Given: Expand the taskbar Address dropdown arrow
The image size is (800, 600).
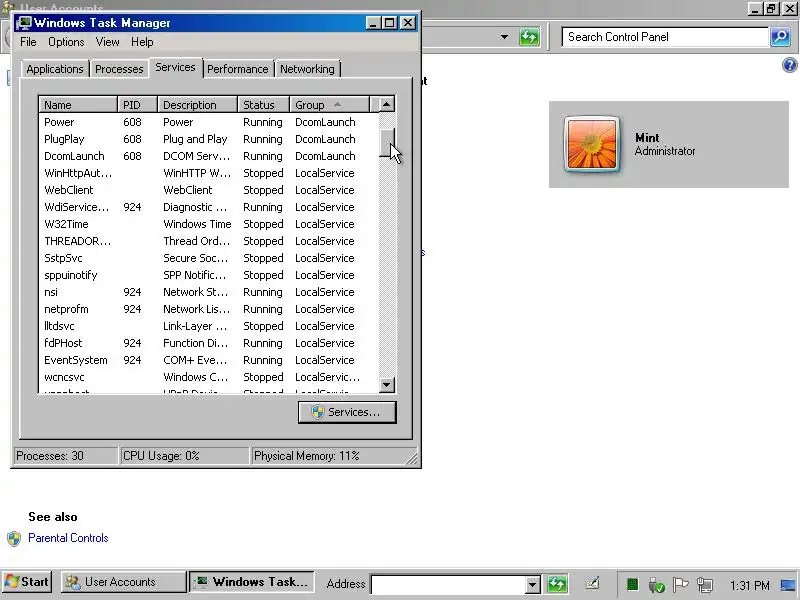Looking at the screenshot, I should tap(532, 584).
